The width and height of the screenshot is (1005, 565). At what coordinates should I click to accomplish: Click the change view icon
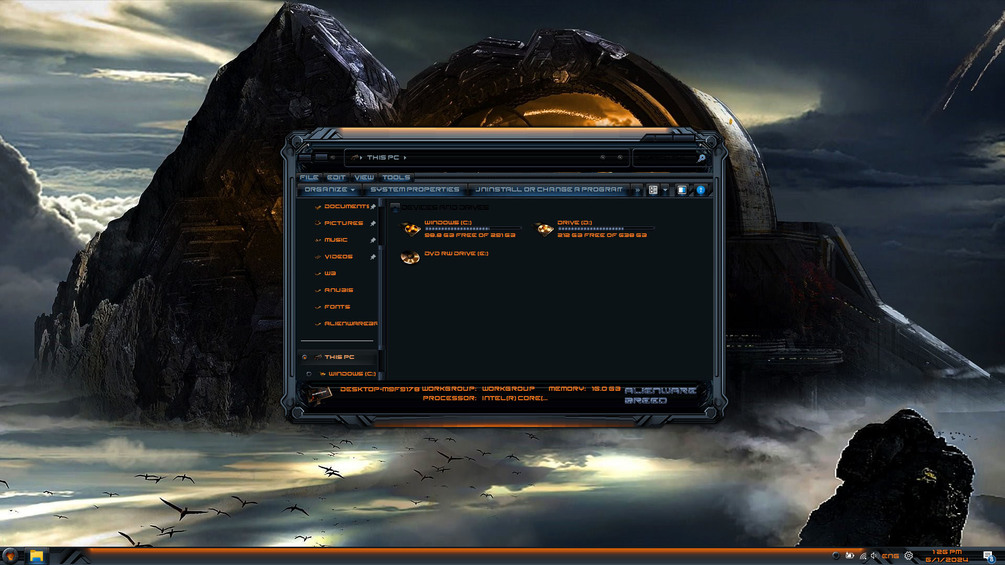pos(653,190)
